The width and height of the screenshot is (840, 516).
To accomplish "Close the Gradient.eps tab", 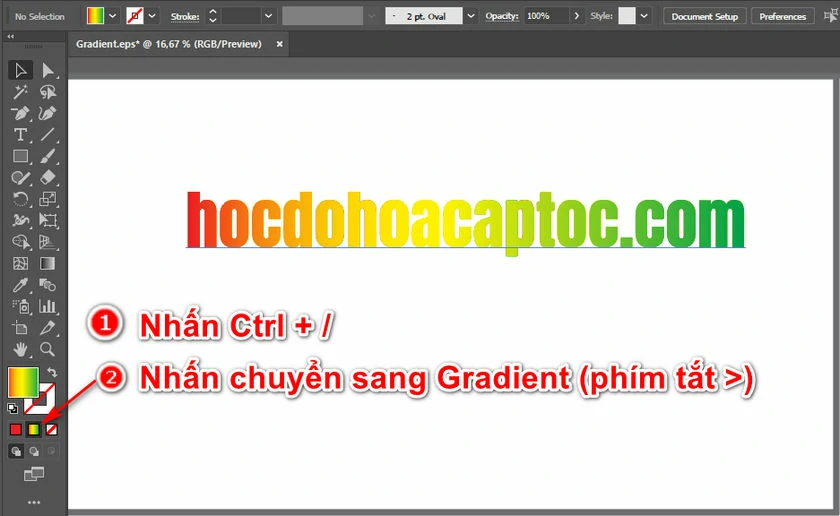I will [x=279, y=44].
